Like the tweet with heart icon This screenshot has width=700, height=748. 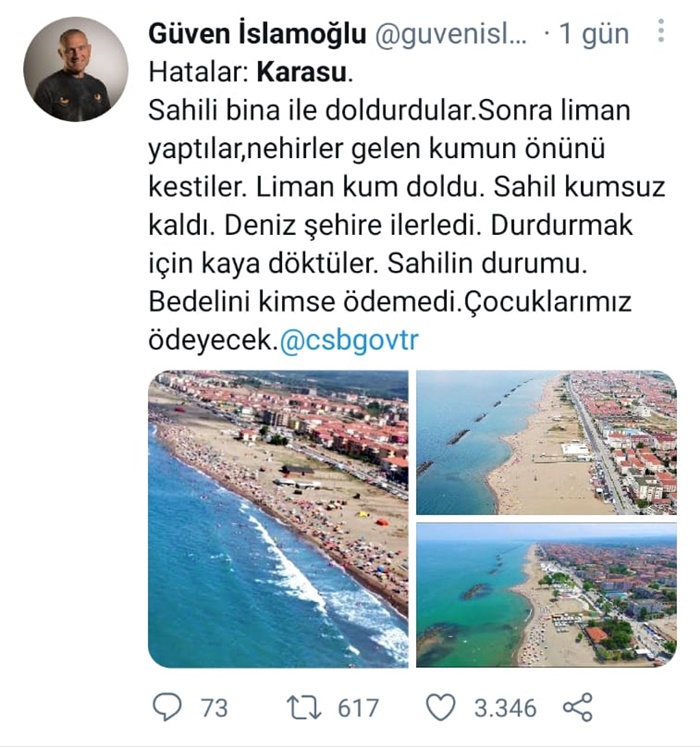click(x=440, y=707)
